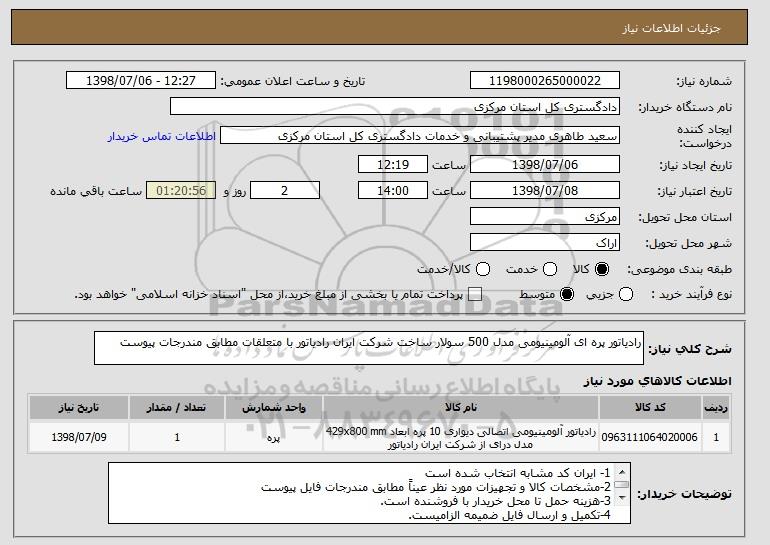
Task: Click the ایجاد کننده درخواست field
Action: click(420, 136)
